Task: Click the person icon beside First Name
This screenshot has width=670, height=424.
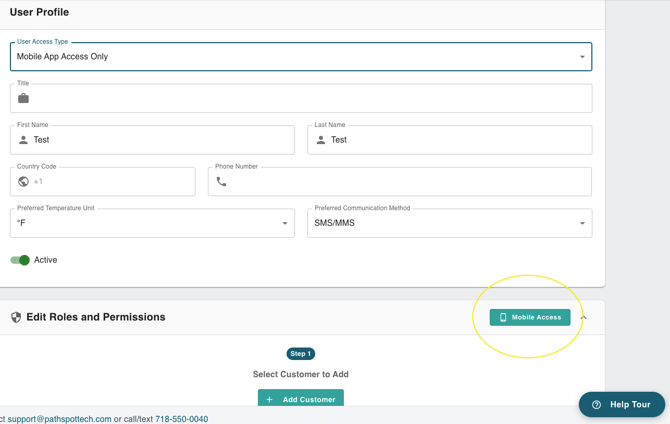Action: (24, 140)
